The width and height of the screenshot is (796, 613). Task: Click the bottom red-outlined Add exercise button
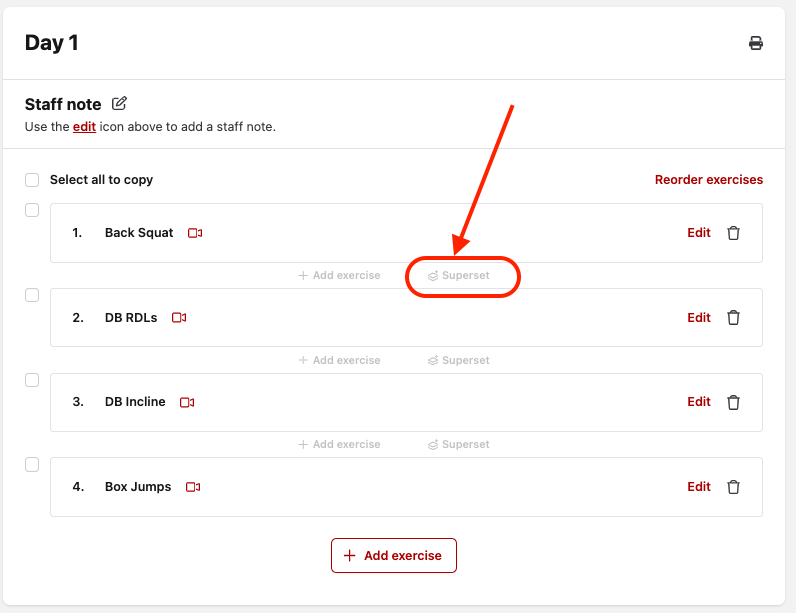pos(393,556)
